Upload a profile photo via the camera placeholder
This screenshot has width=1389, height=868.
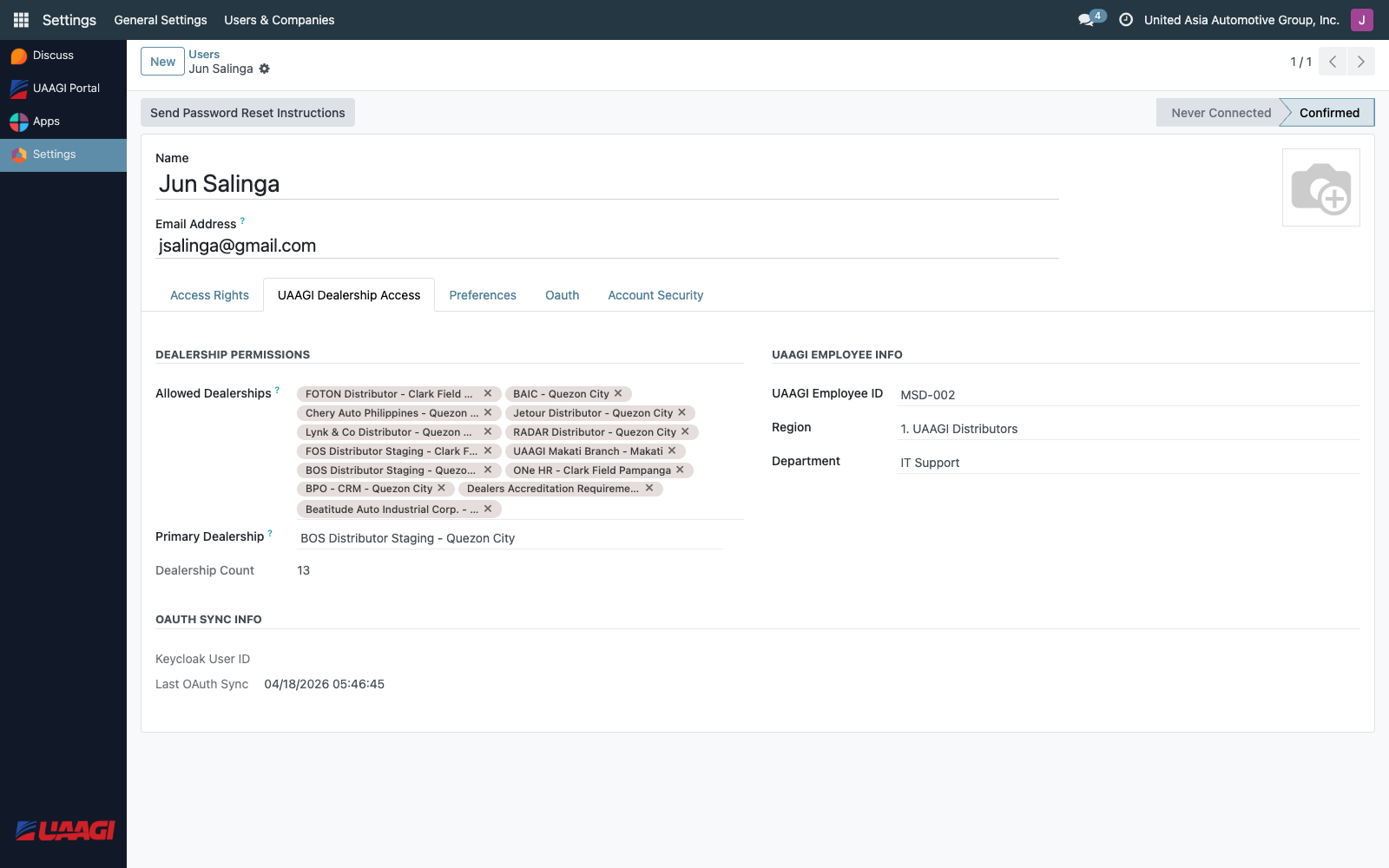point(1321,187)
